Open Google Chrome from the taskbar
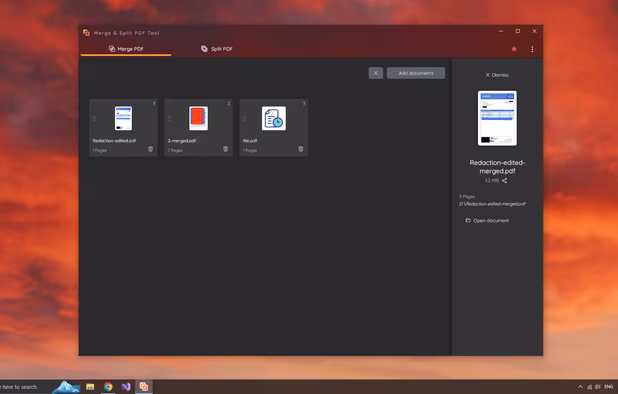 (108, 387)
